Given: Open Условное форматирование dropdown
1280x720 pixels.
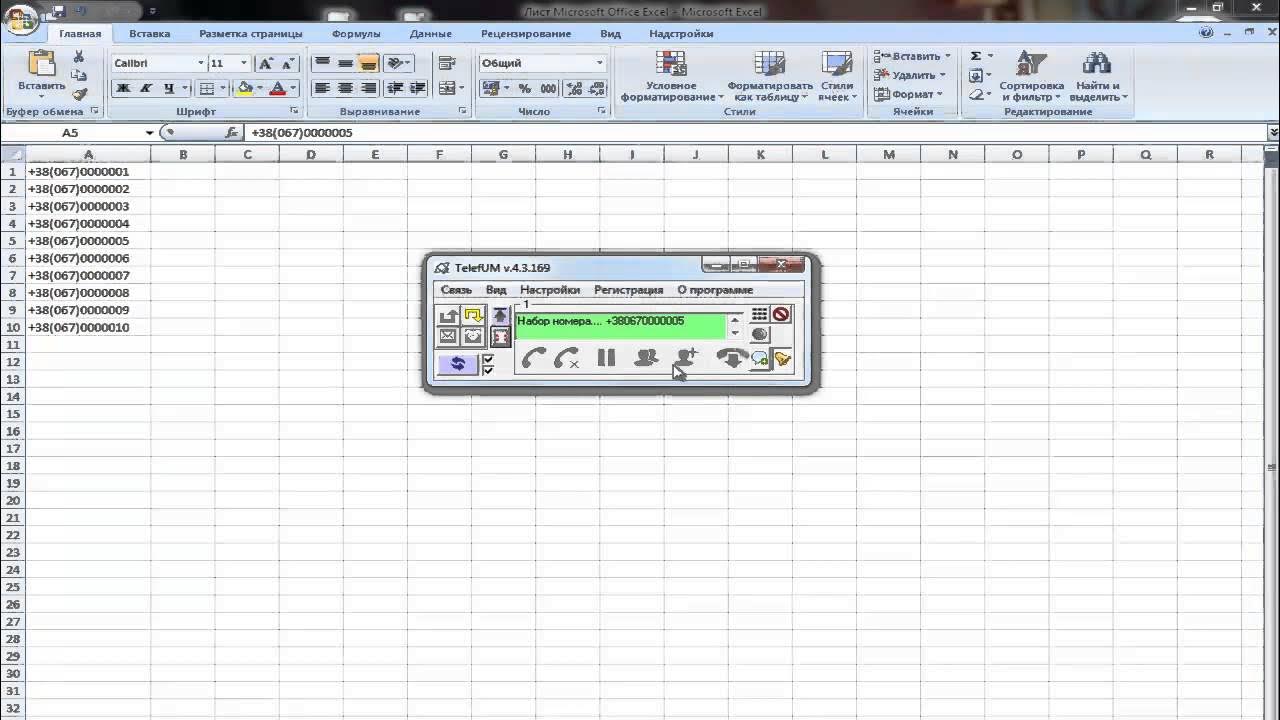Looking at the screenshot, I should coord(672,77).
